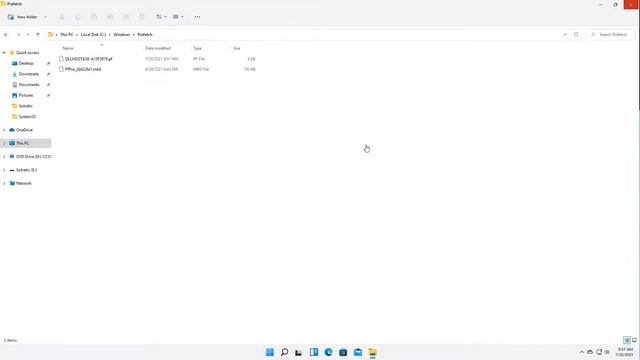Switch to the large icons view in status bar
Viewport: 640px width, 360px height.
[x=634, y=340]
